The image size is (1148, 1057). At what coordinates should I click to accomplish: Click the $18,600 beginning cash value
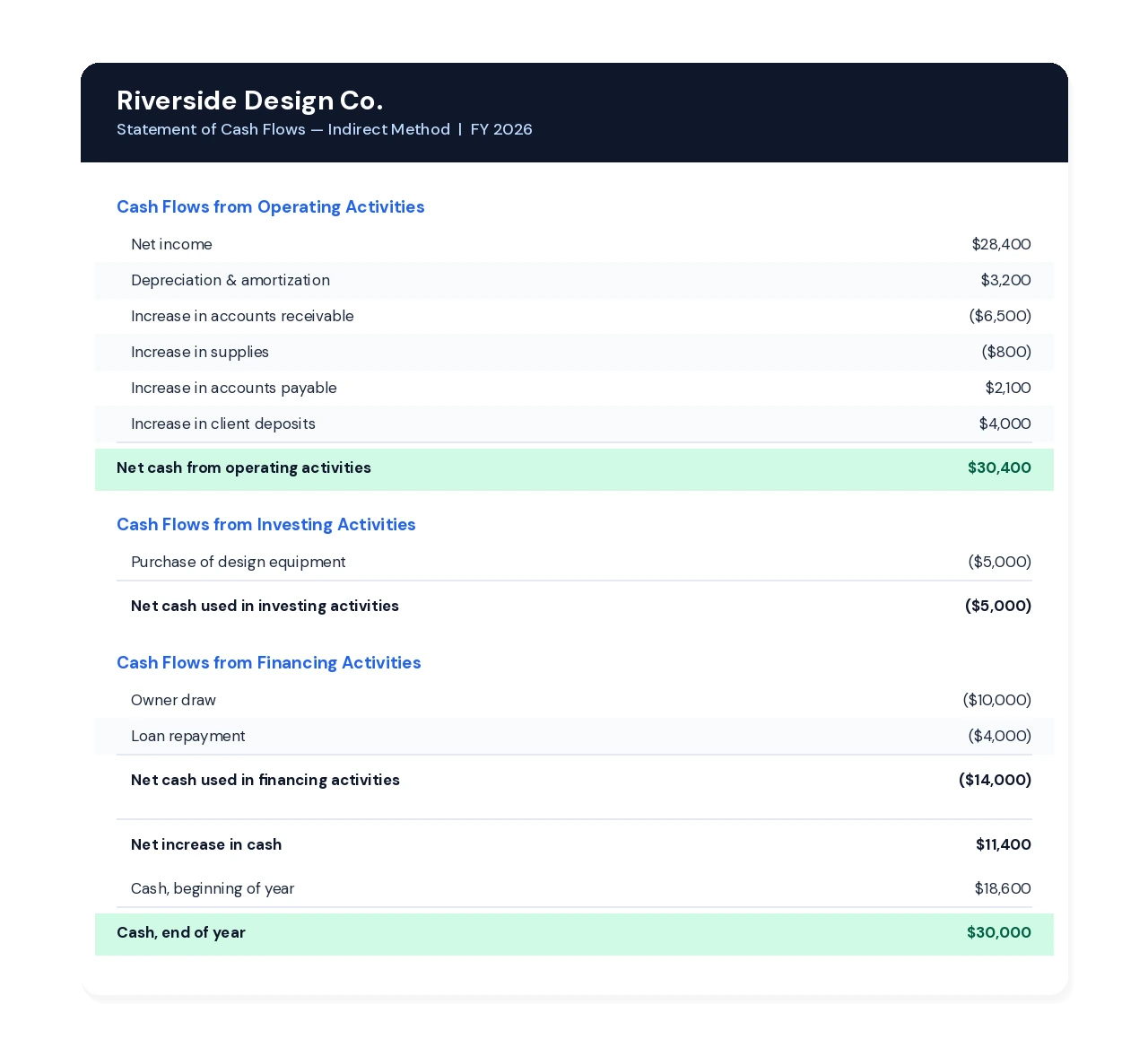(x=1003, y=888)
